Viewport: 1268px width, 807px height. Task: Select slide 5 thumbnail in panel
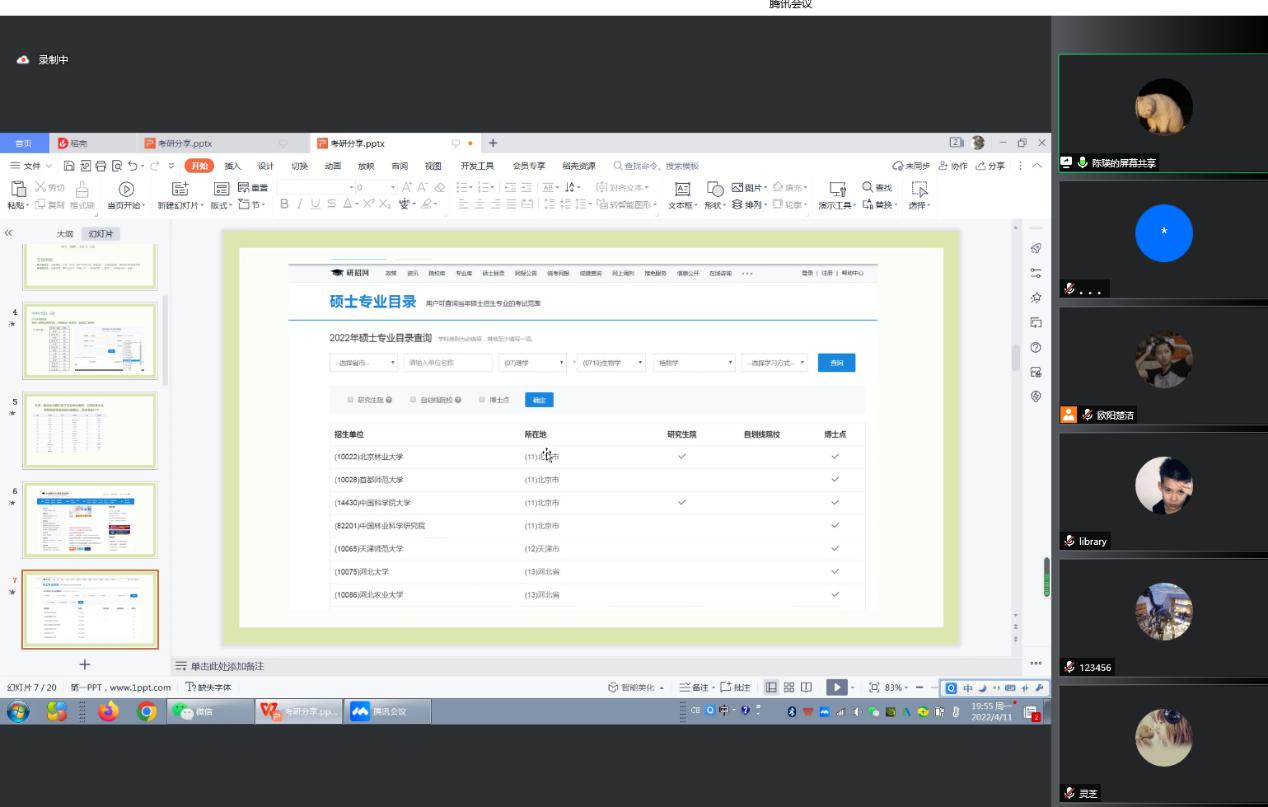(90, 430)
